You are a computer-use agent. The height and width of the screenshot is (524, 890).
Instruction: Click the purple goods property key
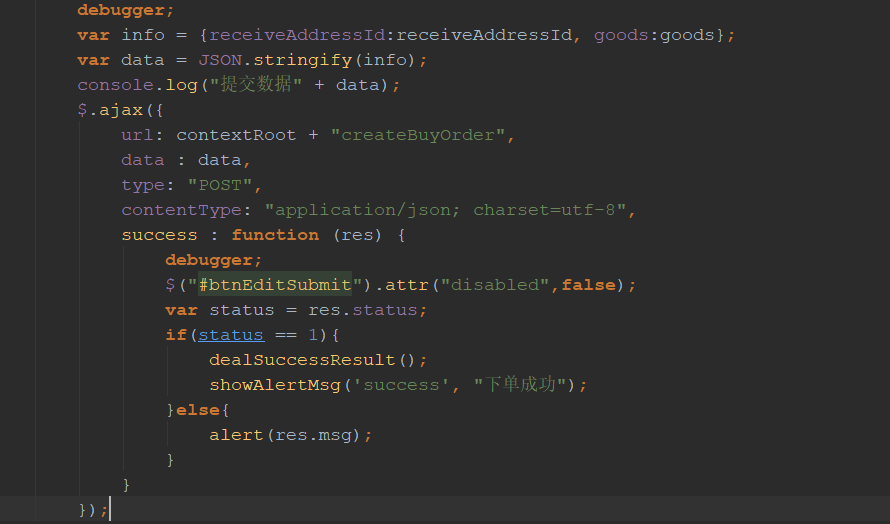[621, 35]
